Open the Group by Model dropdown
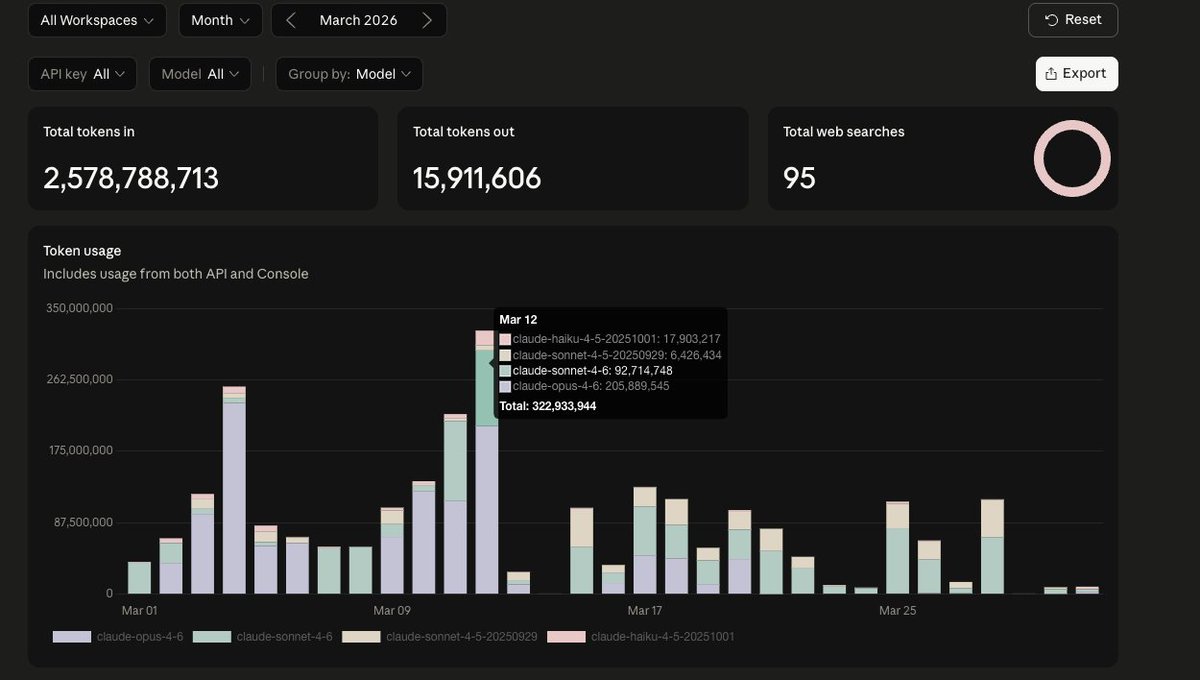 [349, 74]
